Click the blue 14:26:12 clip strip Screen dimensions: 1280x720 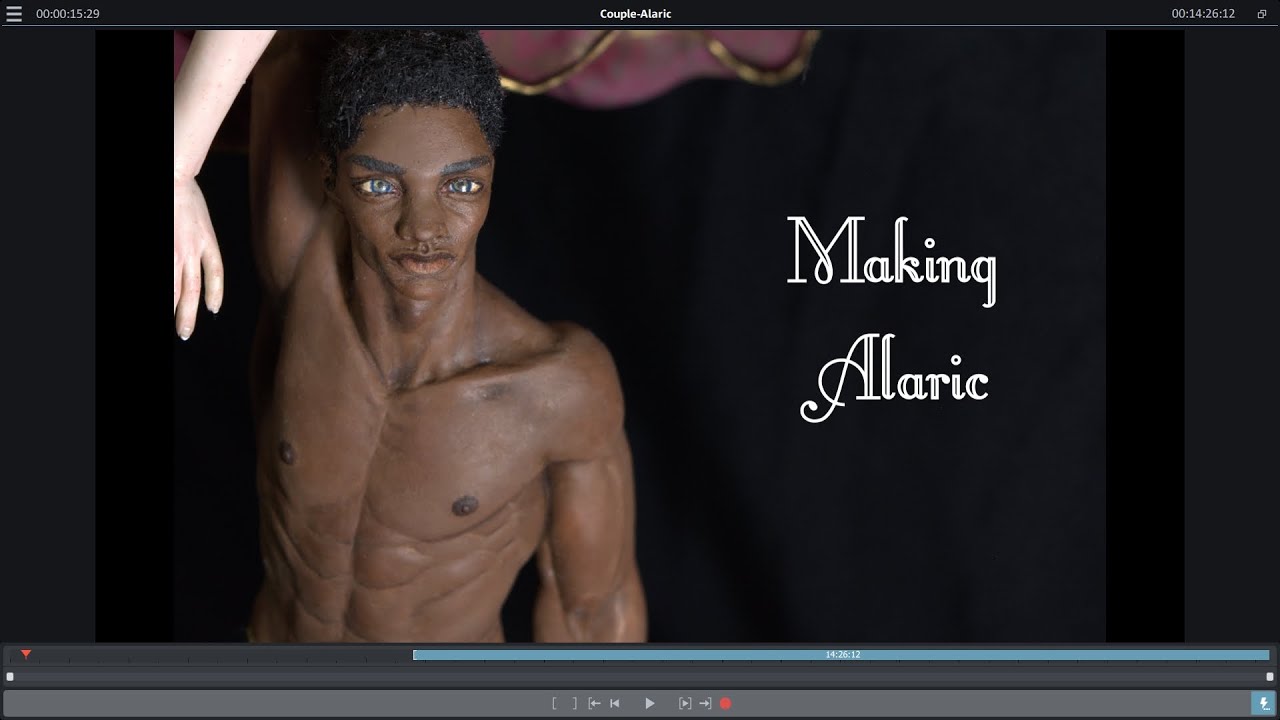click(841, 655)
